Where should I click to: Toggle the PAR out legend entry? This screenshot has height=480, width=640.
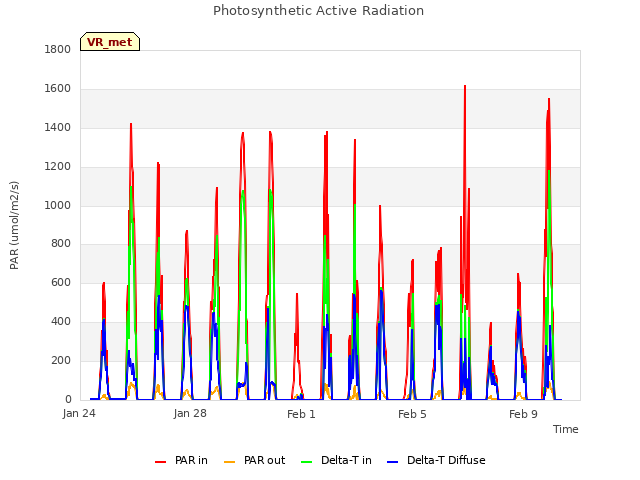pyautogui.click(x=255, y=460)
